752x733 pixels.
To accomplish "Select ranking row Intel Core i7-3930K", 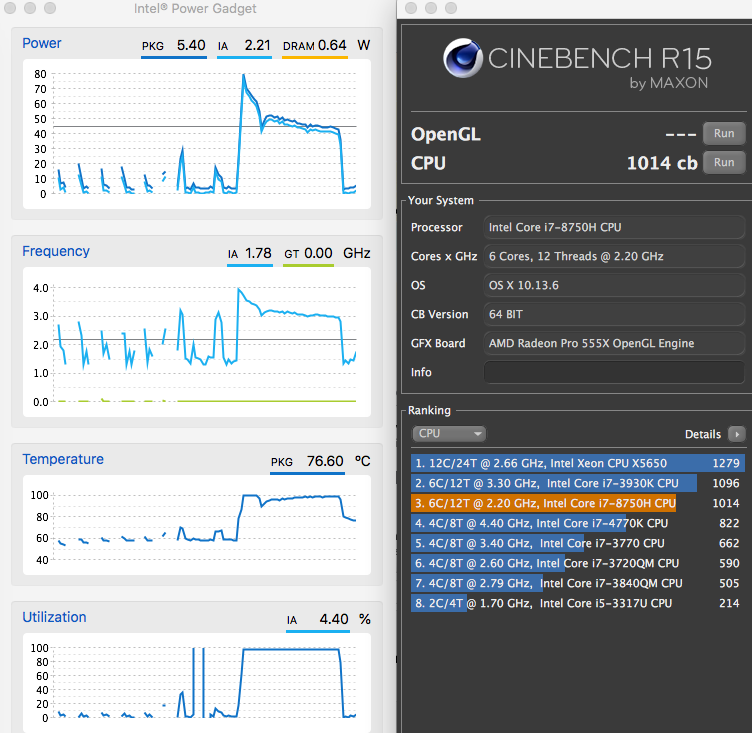I will point(577,483).
